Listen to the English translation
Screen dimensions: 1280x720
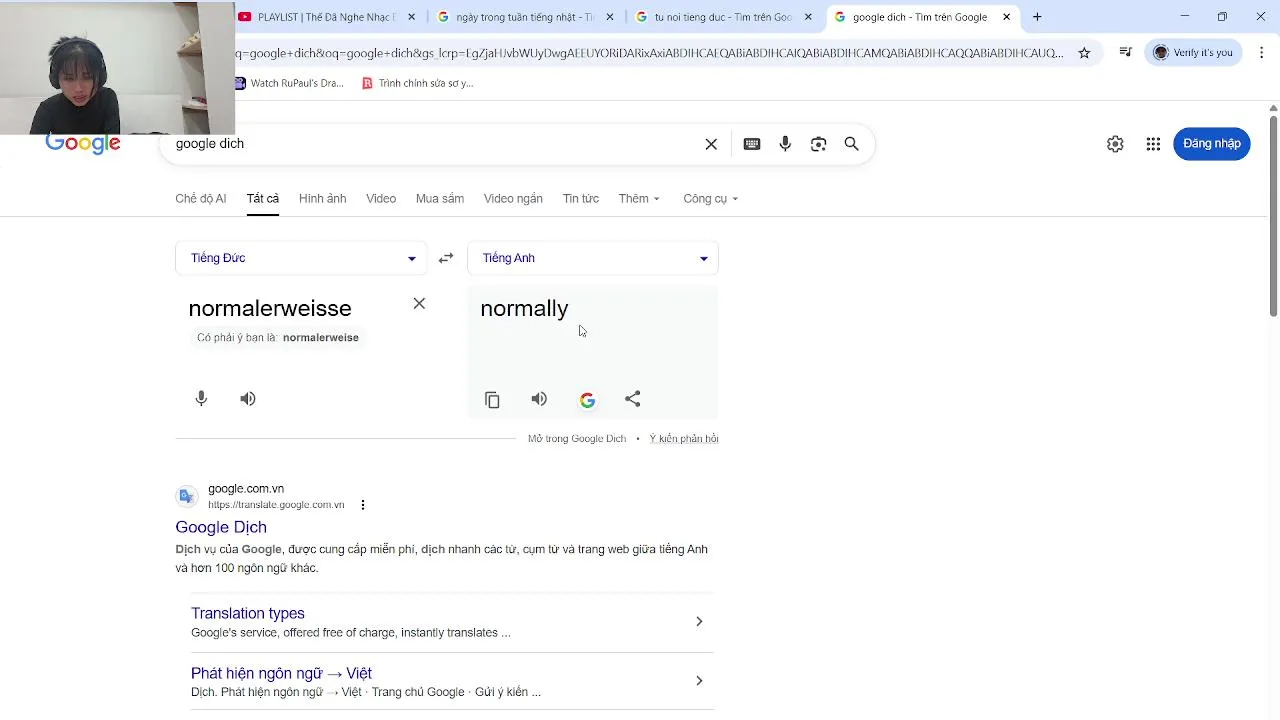[539, 399]
